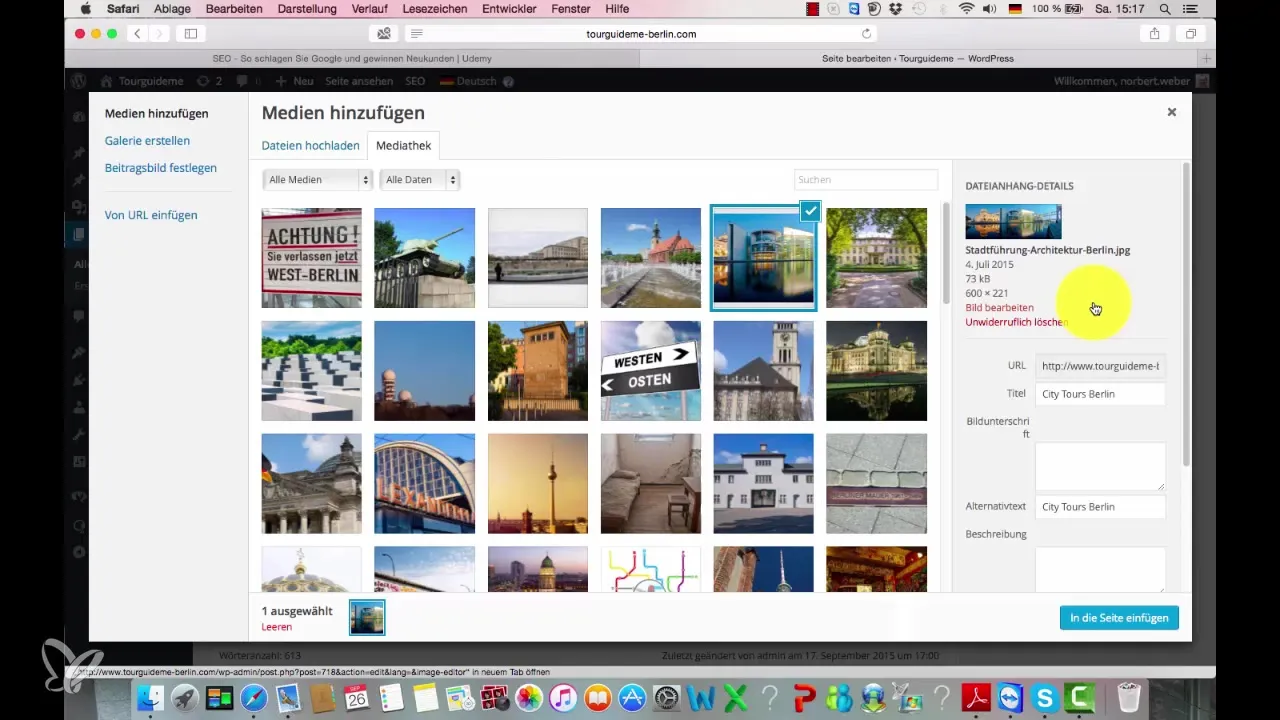Open Safari's share menu icon
1280x720 pixels.
coord(1154,33)
